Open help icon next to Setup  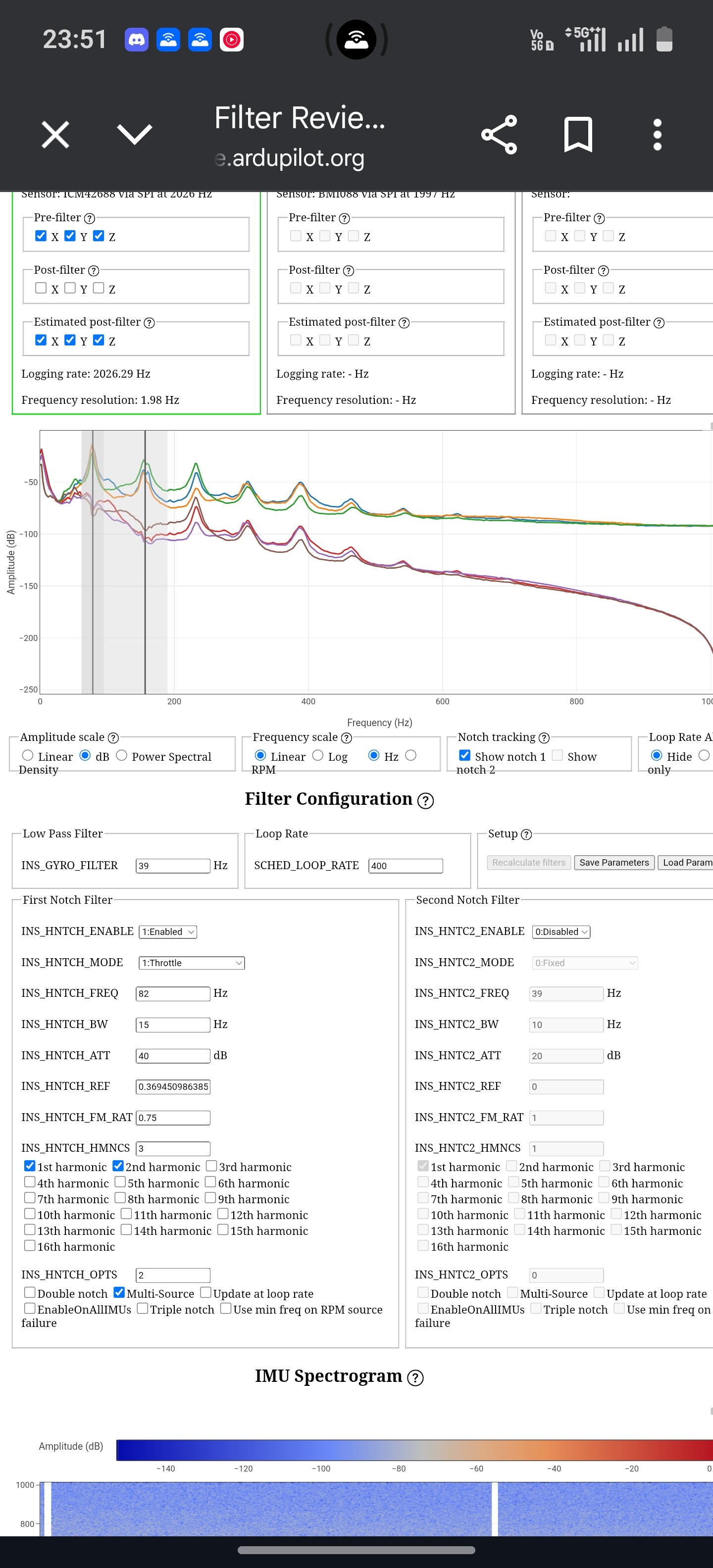tap(527, 834)
